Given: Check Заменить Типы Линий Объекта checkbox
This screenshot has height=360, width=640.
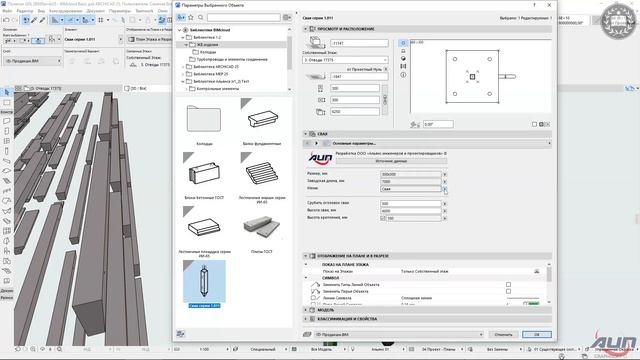Looking at the screenshot, I should click(508, 284).
